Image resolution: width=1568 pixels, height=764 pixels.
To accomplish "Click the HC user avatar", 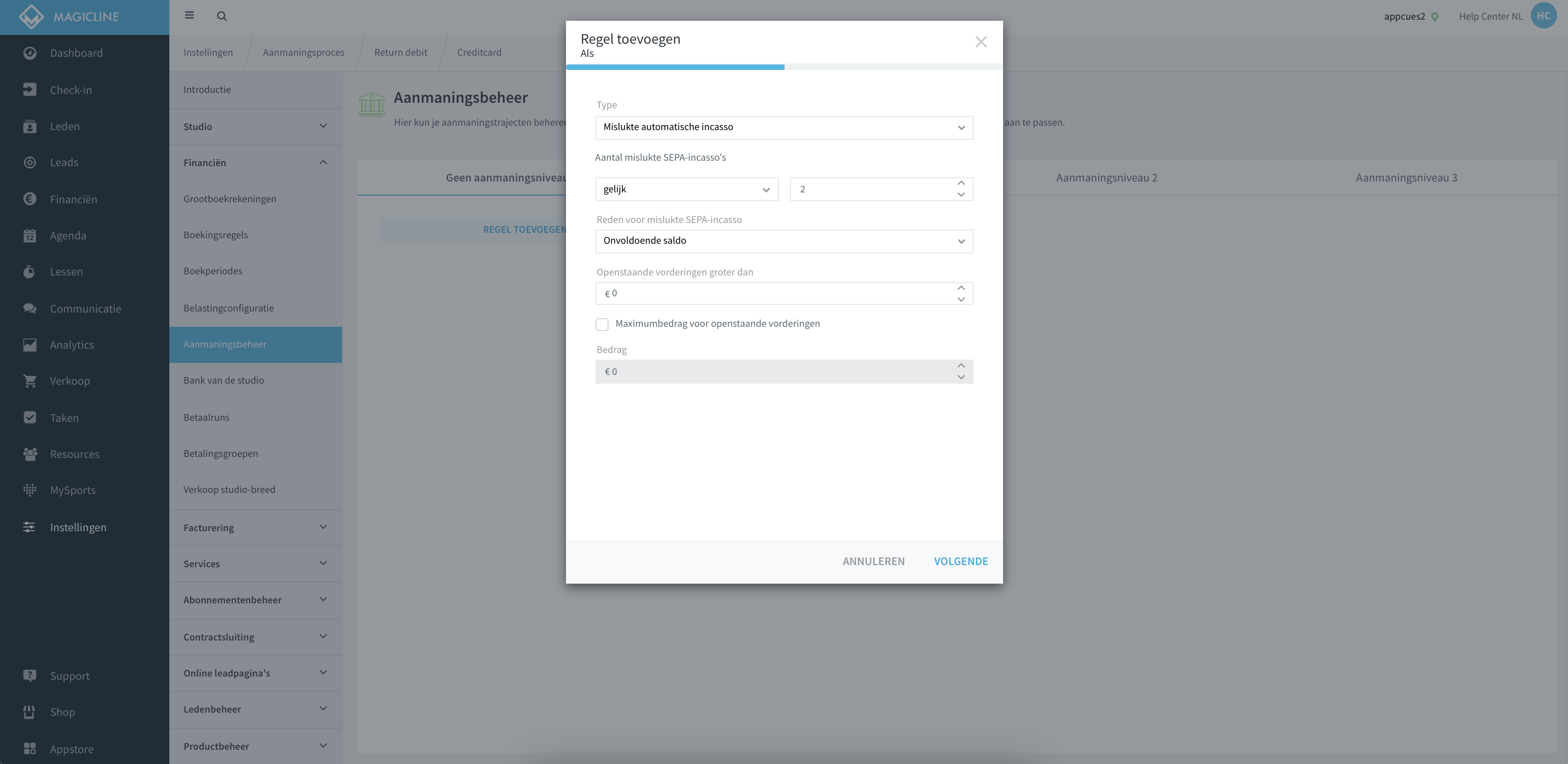I will coord(1543,16).
